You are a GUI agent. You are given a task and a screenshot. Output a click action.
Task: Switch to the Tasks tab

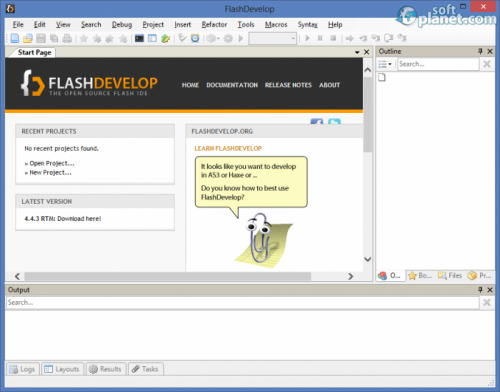tap(145, 369)
